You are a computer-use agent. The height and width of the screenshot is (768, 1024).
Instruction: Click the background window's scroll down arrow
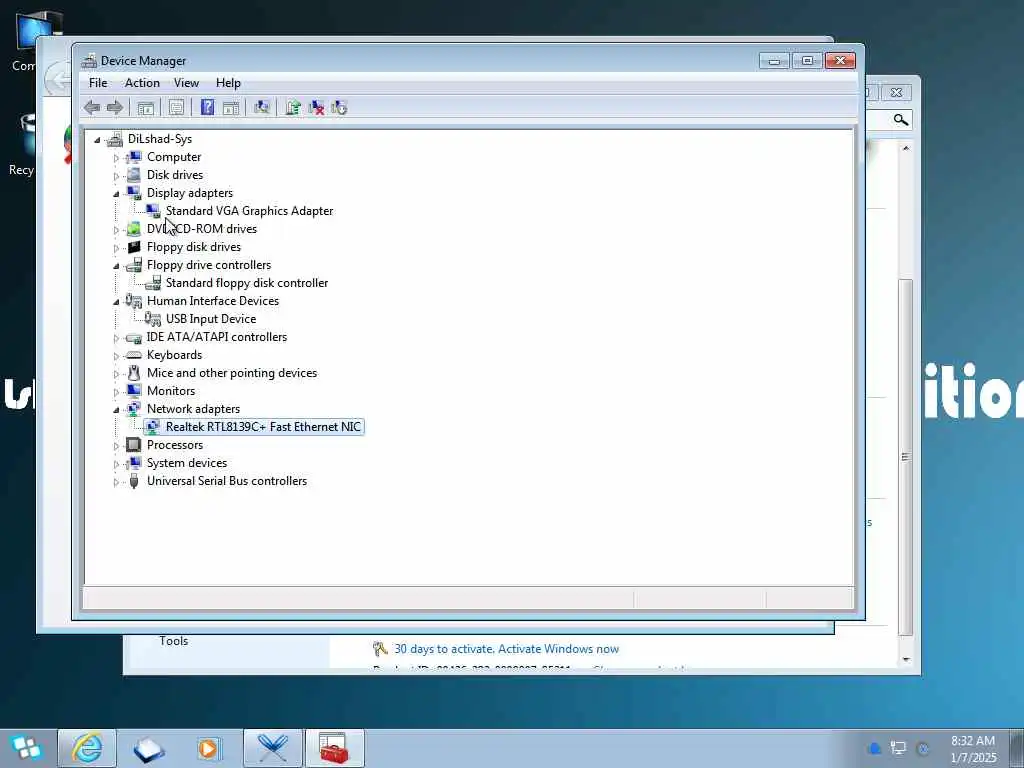coord(906,659)
